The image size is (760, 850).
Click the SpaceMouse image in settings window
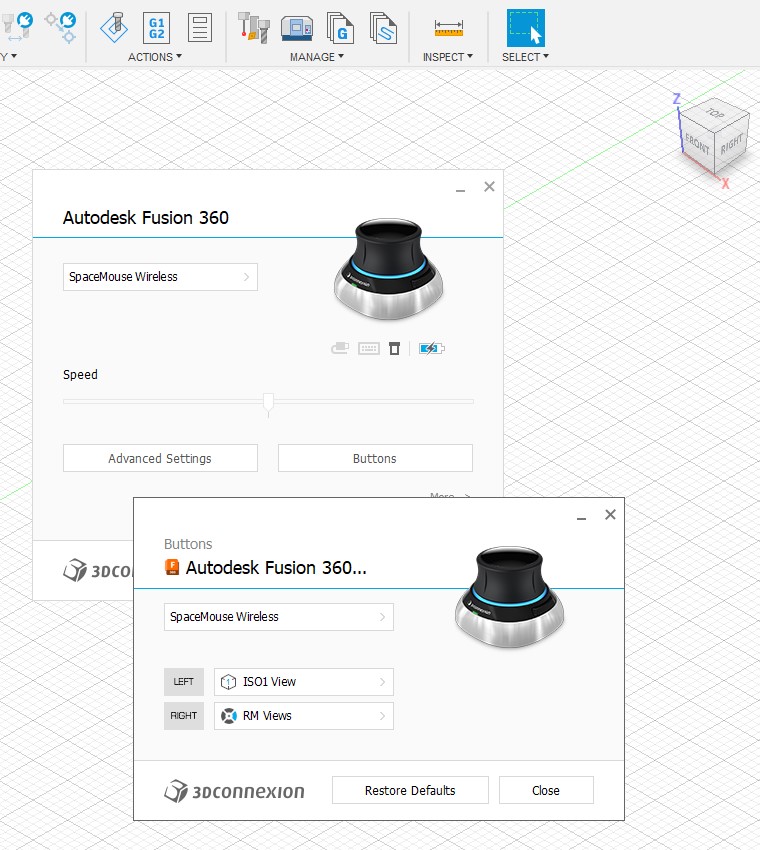(389, 269)
